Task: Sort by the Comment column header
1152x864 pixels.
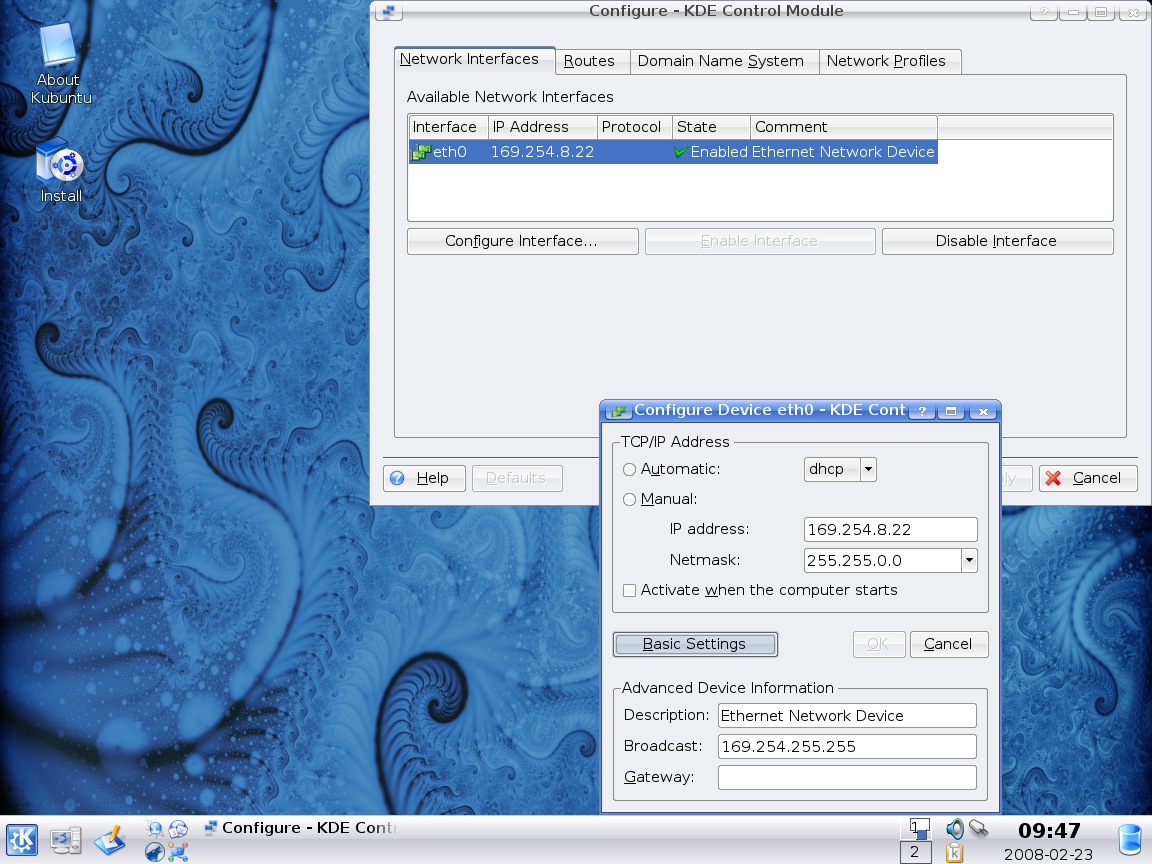Action: click(x=843, y=127)
